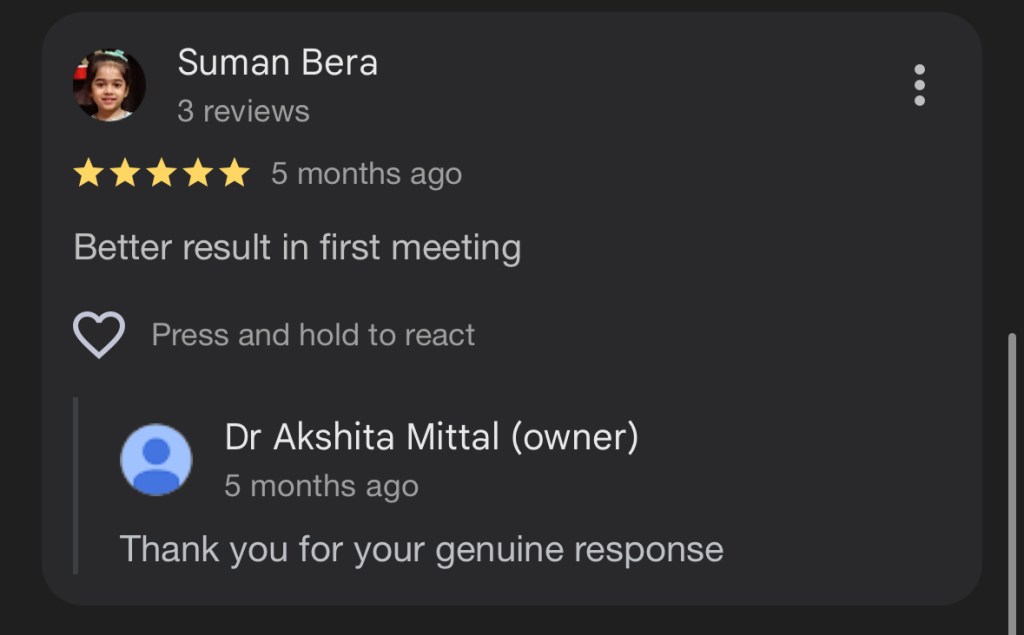
Task: Click the review's "5 months ago" timestamp
Action: [366, 174]
